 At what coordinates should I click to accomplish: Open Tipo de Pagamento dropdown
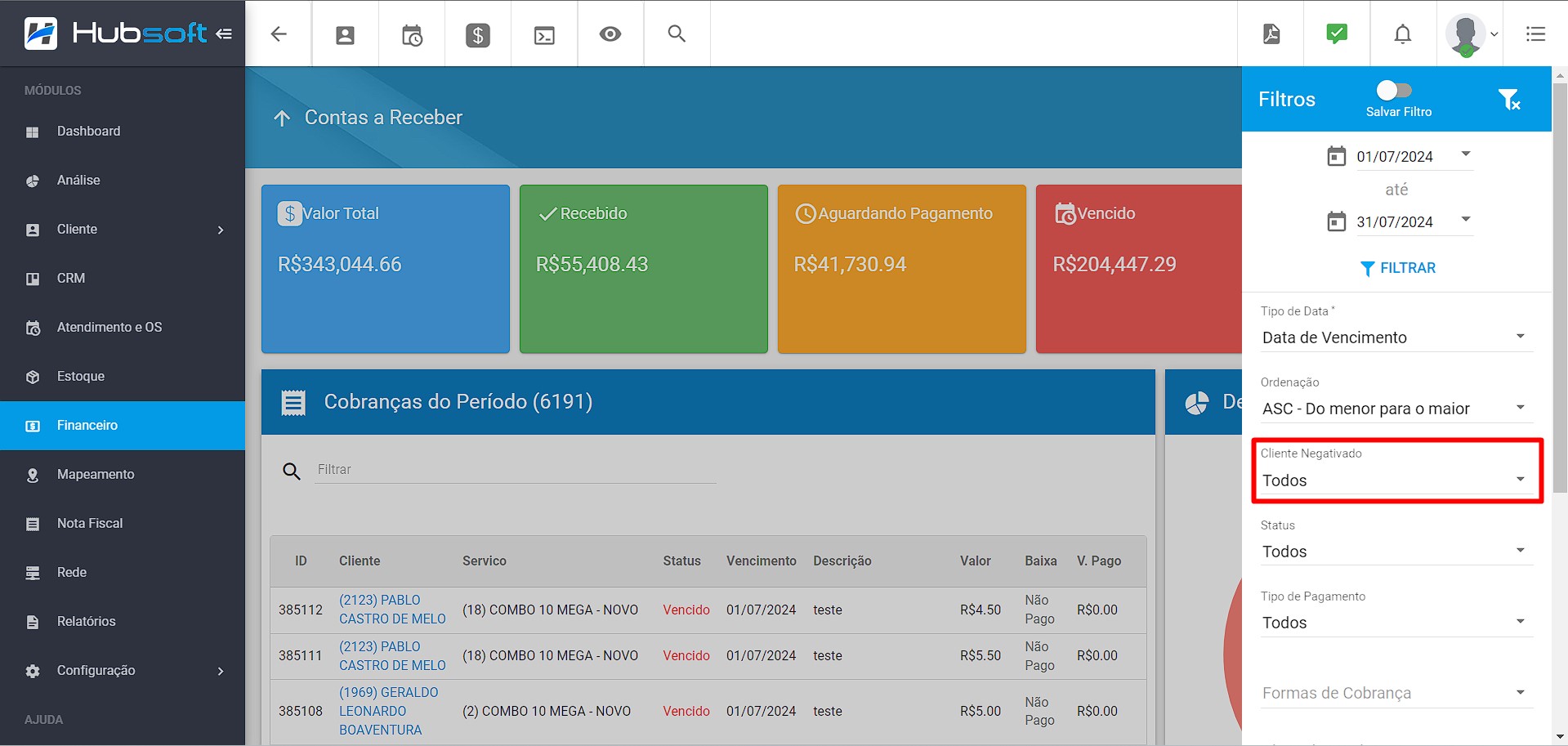1396,623
